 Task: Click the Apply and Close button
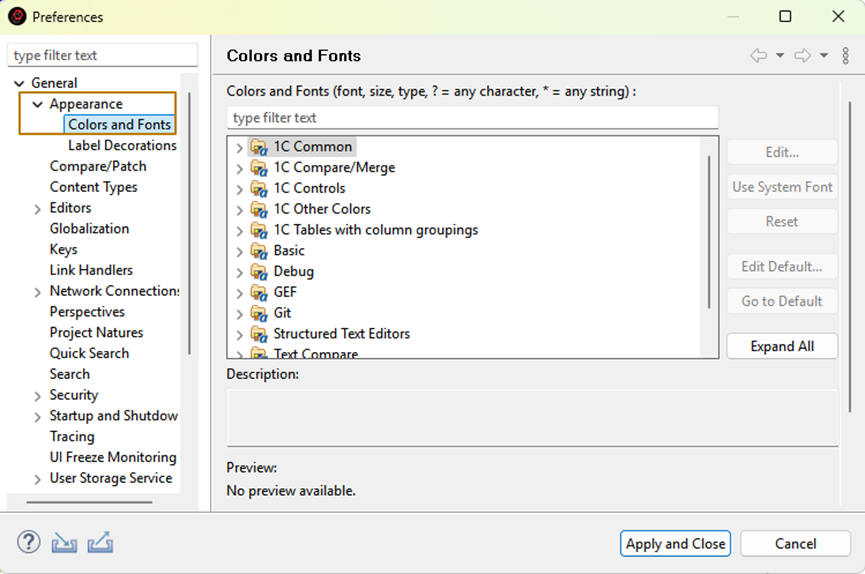675,544
